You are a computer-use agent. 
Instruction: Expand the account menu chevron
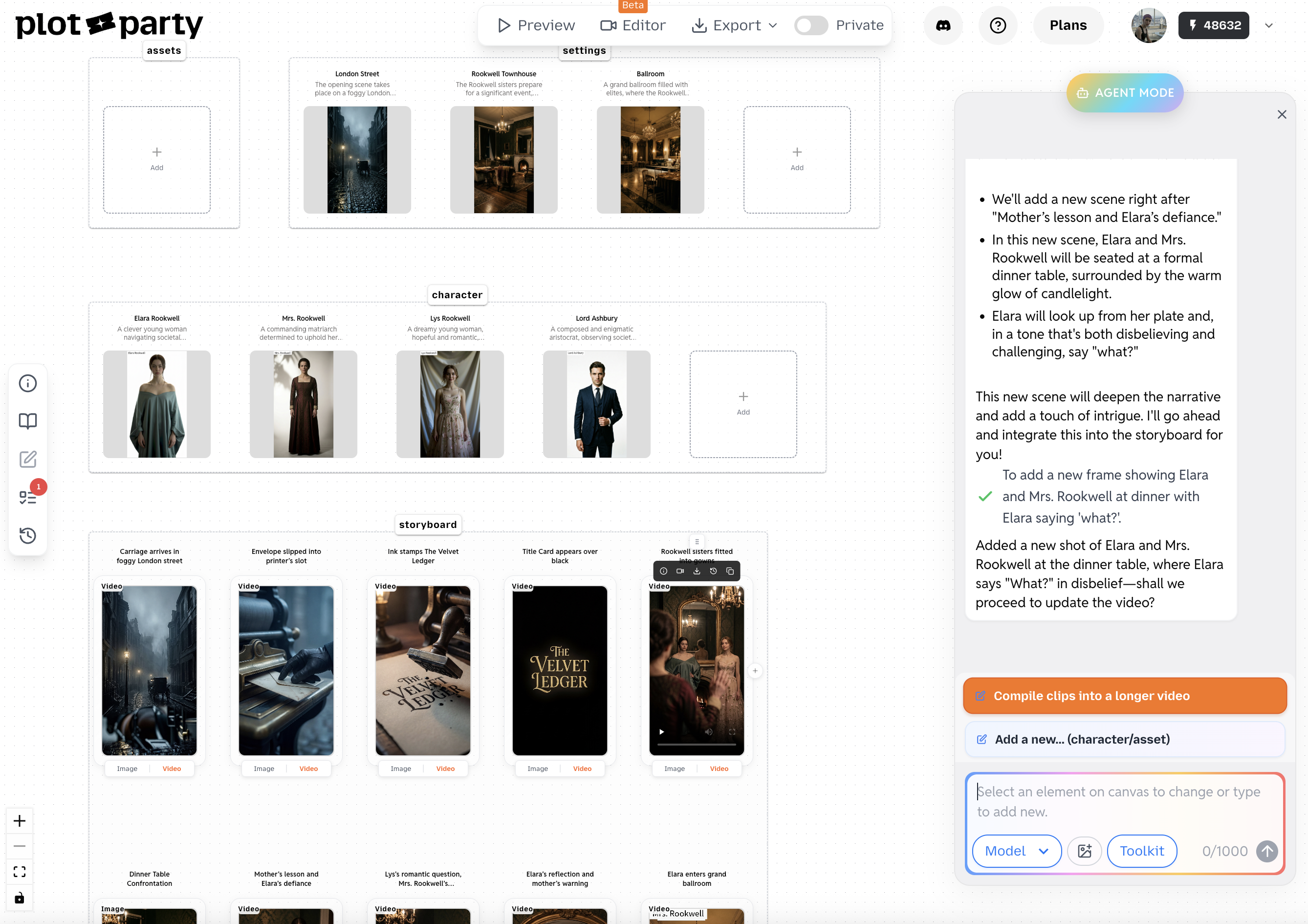point(1269,25)
